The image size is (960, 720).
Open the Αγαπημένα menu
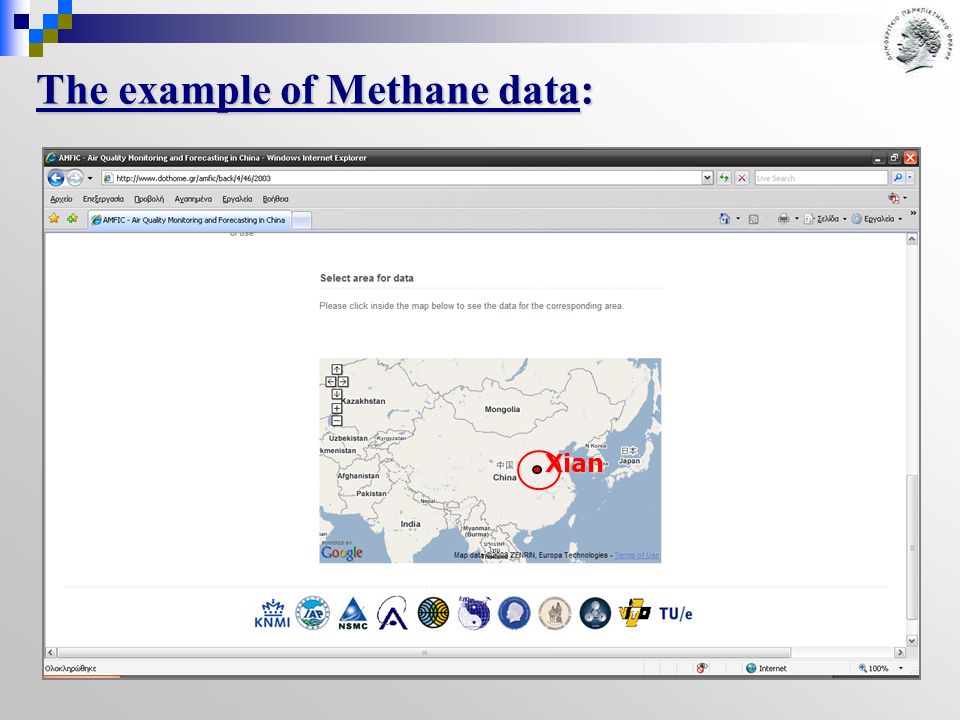pyautogui.click(x=193, y=199)
